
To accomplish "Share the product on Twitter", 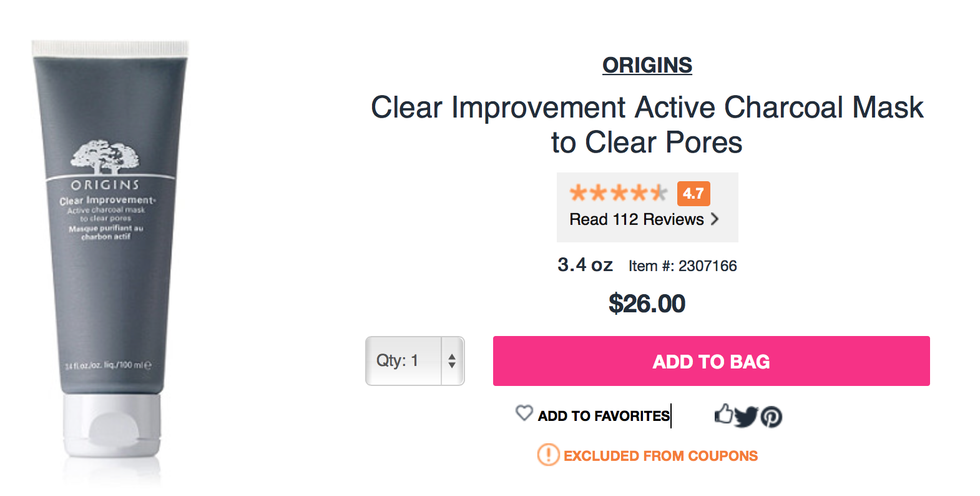I will (747, 416).
